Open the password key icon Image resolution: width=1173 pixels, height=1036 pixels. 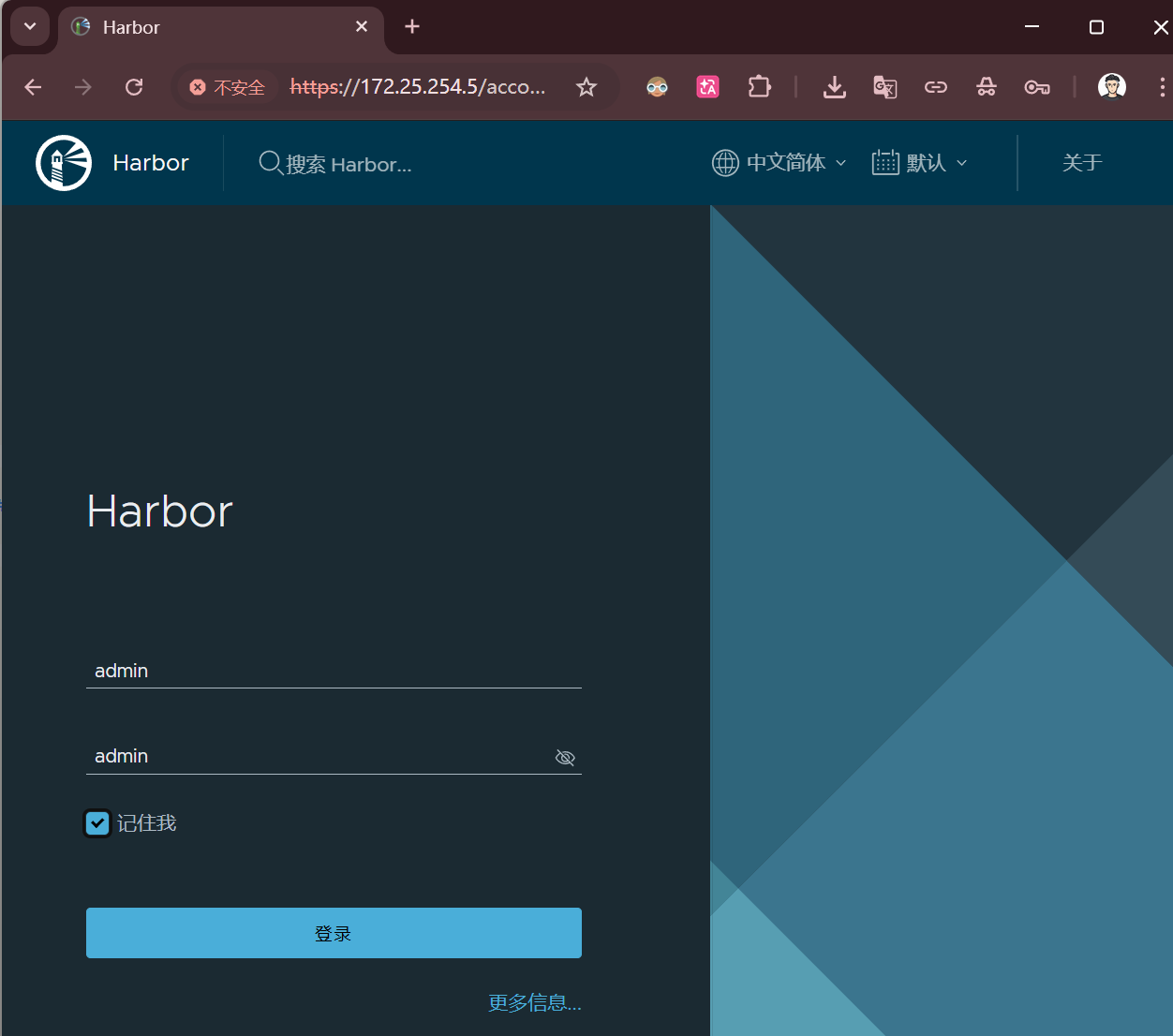click(x=1036, y=87)
